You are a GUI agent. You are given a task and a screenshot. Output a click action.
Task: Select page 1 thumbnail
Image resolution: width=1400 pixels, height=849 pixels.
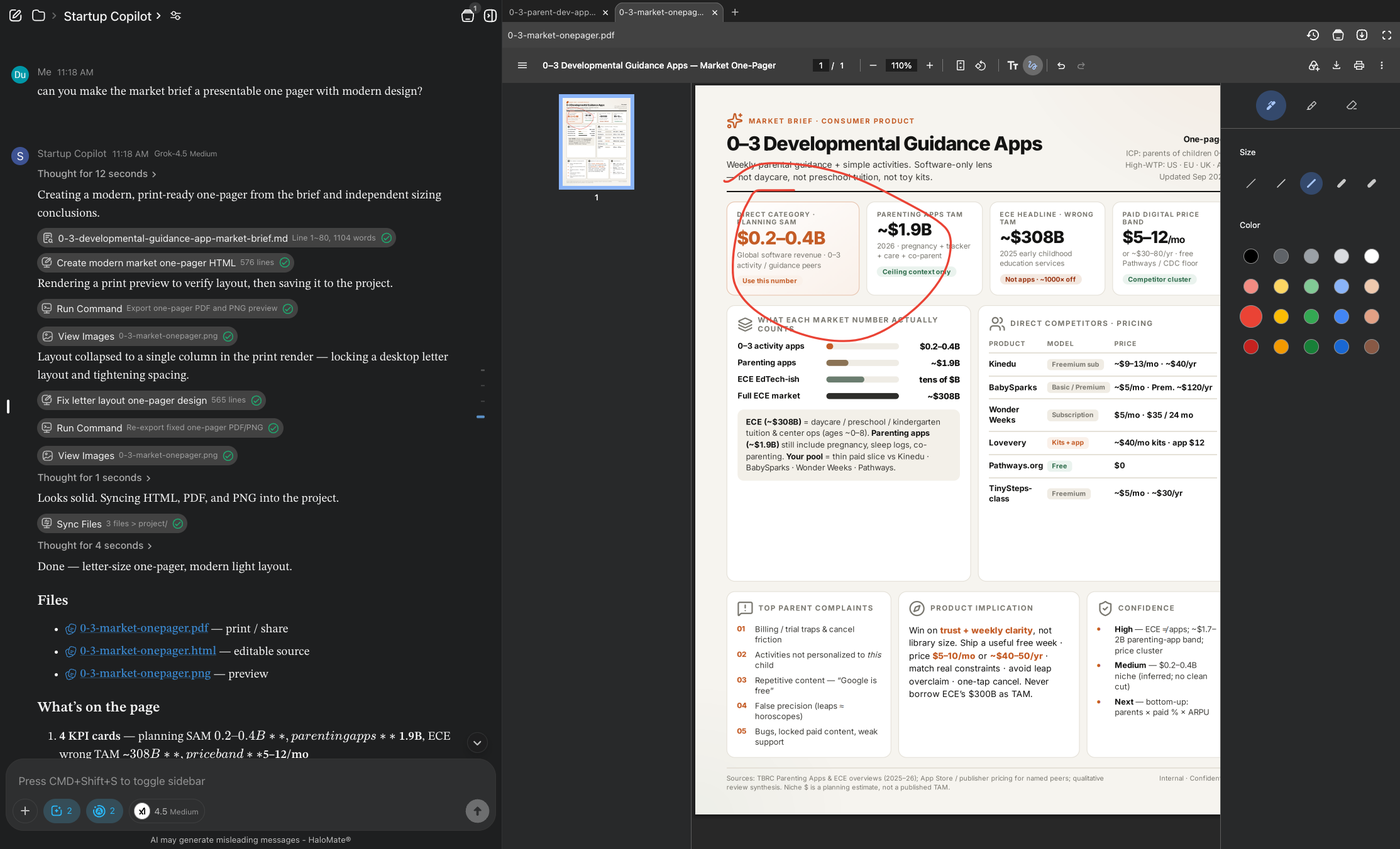point(596,141)
